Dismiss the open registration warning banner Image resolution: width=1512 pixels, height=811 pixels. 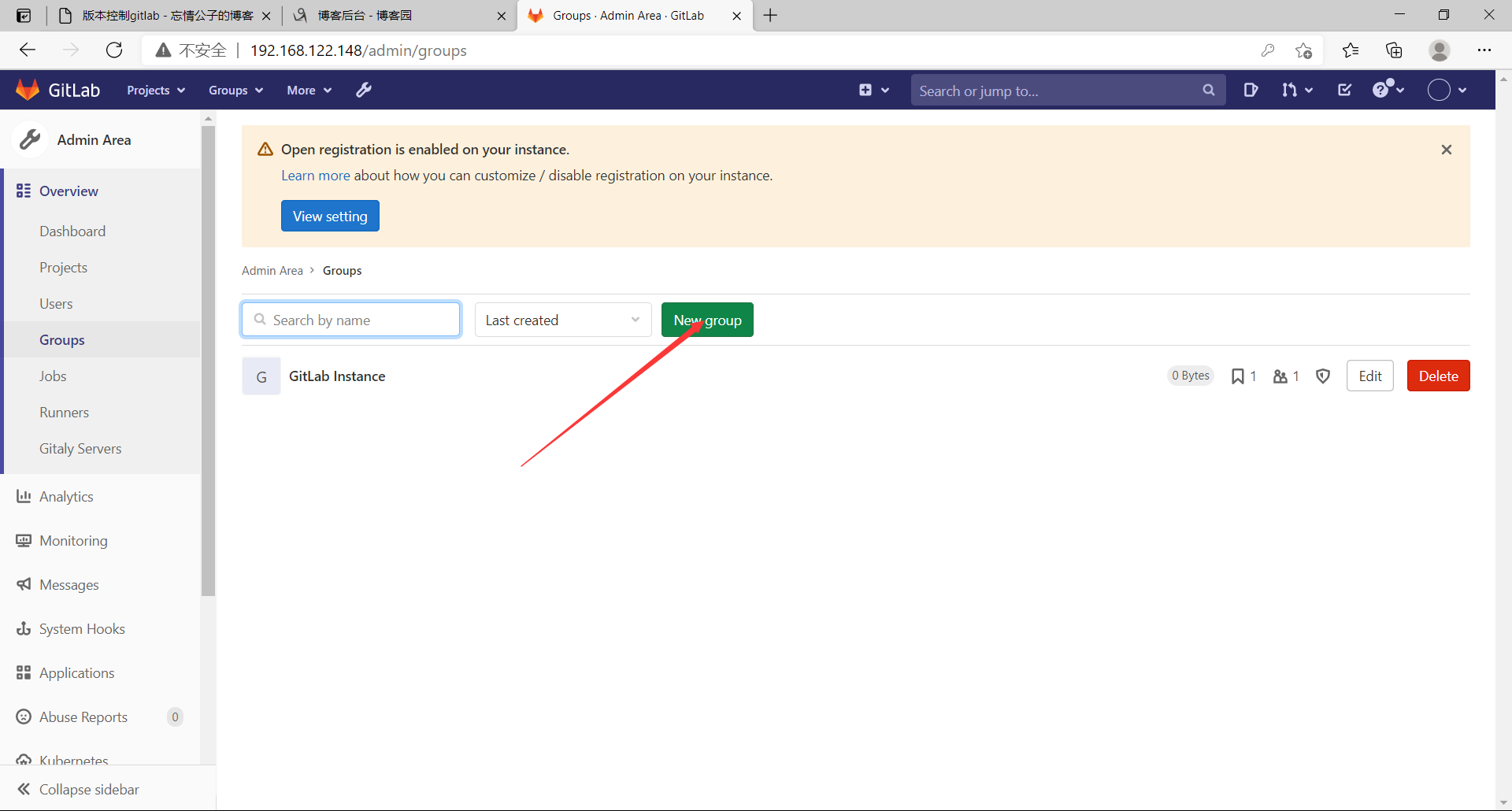(x=1447, y=150)
